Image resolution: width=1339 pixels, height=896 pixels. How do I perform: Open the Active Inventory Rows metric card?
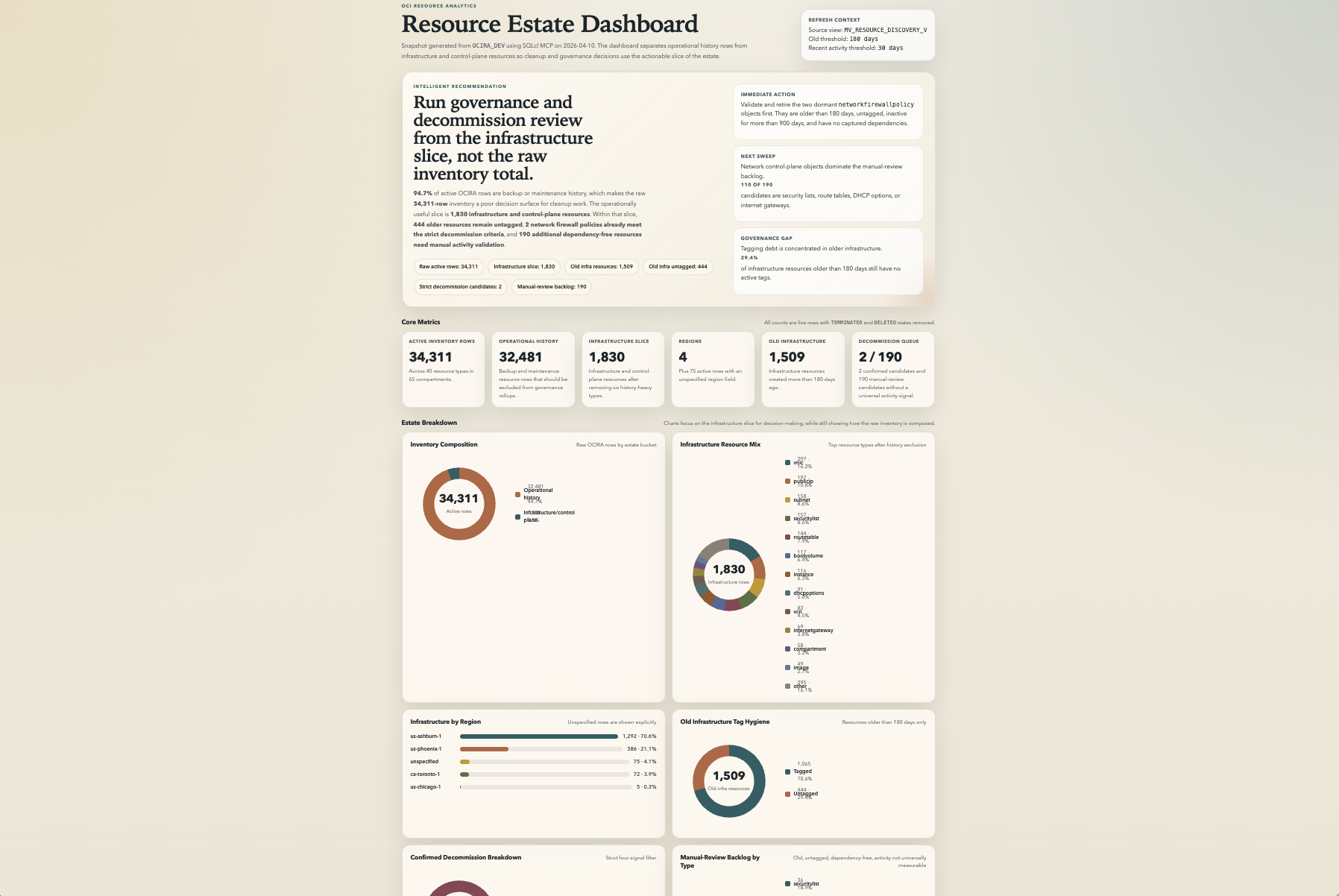pyautogui.click(x=443, y=370)
